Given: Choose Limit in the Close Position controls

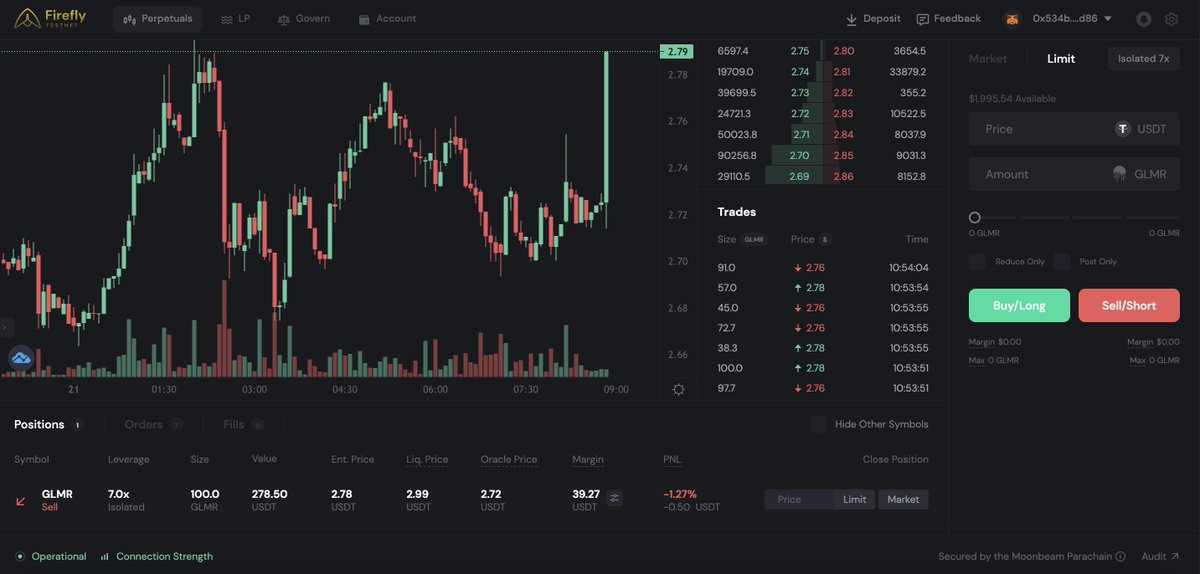Looking at the screenshot, I should tap(855, 499).
